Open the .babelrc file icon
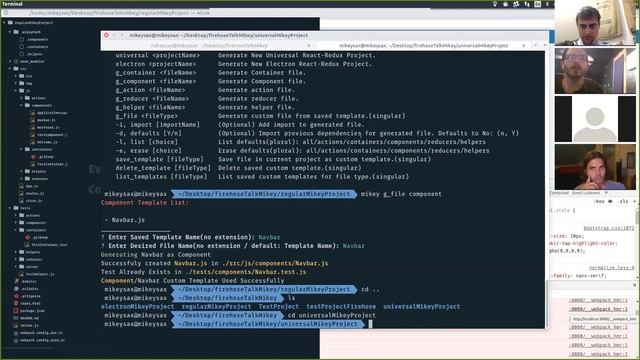Viewport: 640px width, 360px height. (16, 281)
